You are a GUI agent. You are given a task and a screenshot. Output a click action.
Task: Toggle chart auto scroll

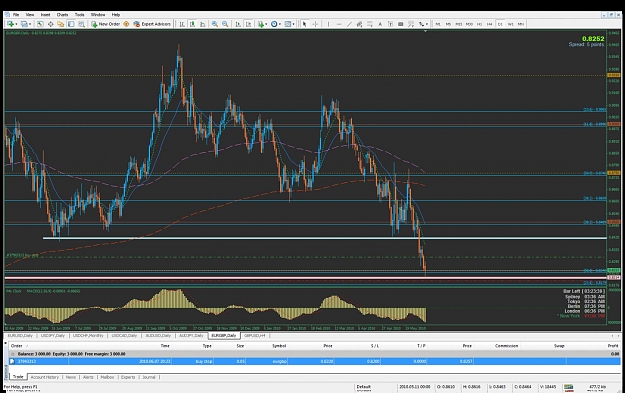click(238, 24)
